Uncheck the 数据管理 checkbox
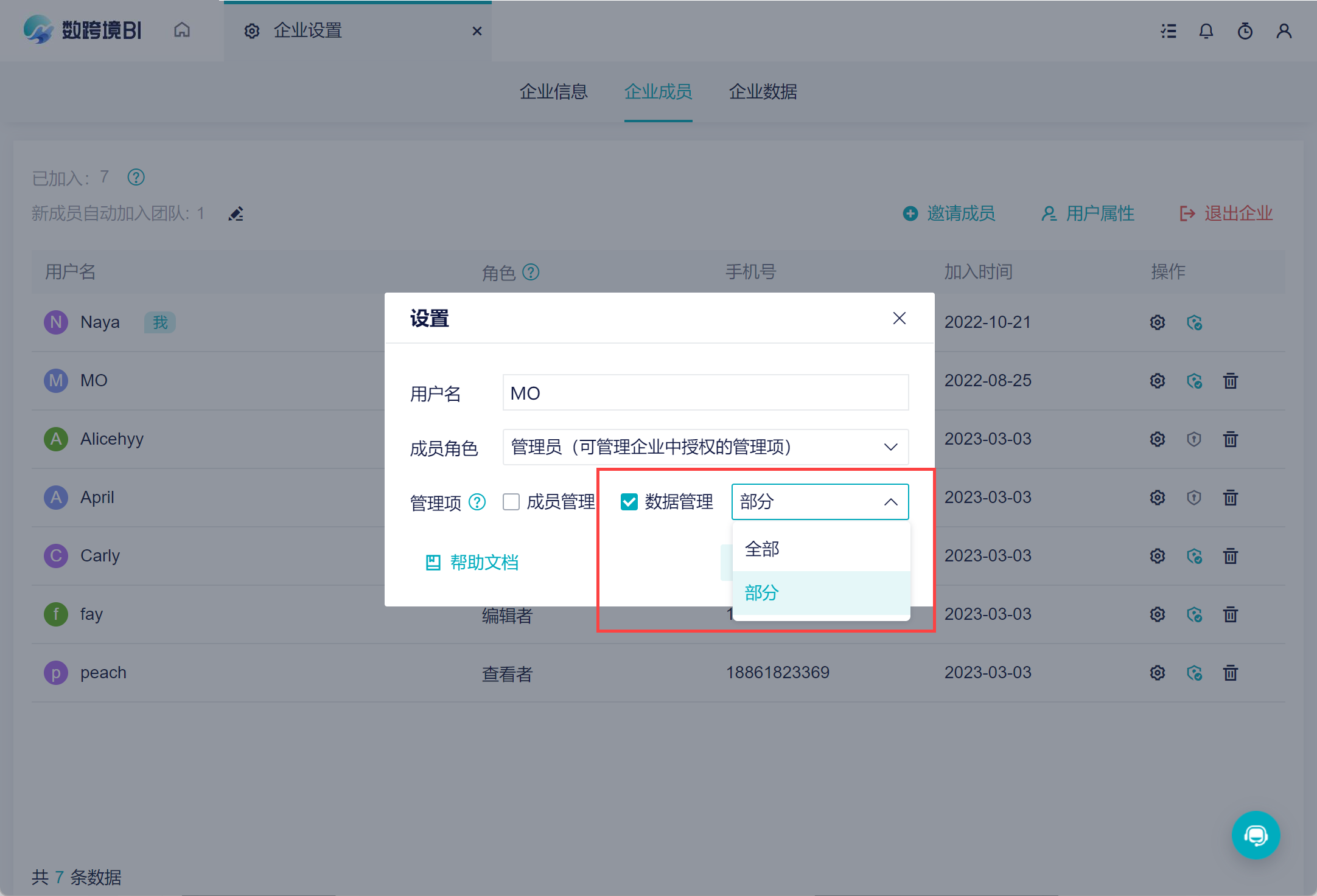This screenshot has height=896, width=1317. (x=629, y=502)
